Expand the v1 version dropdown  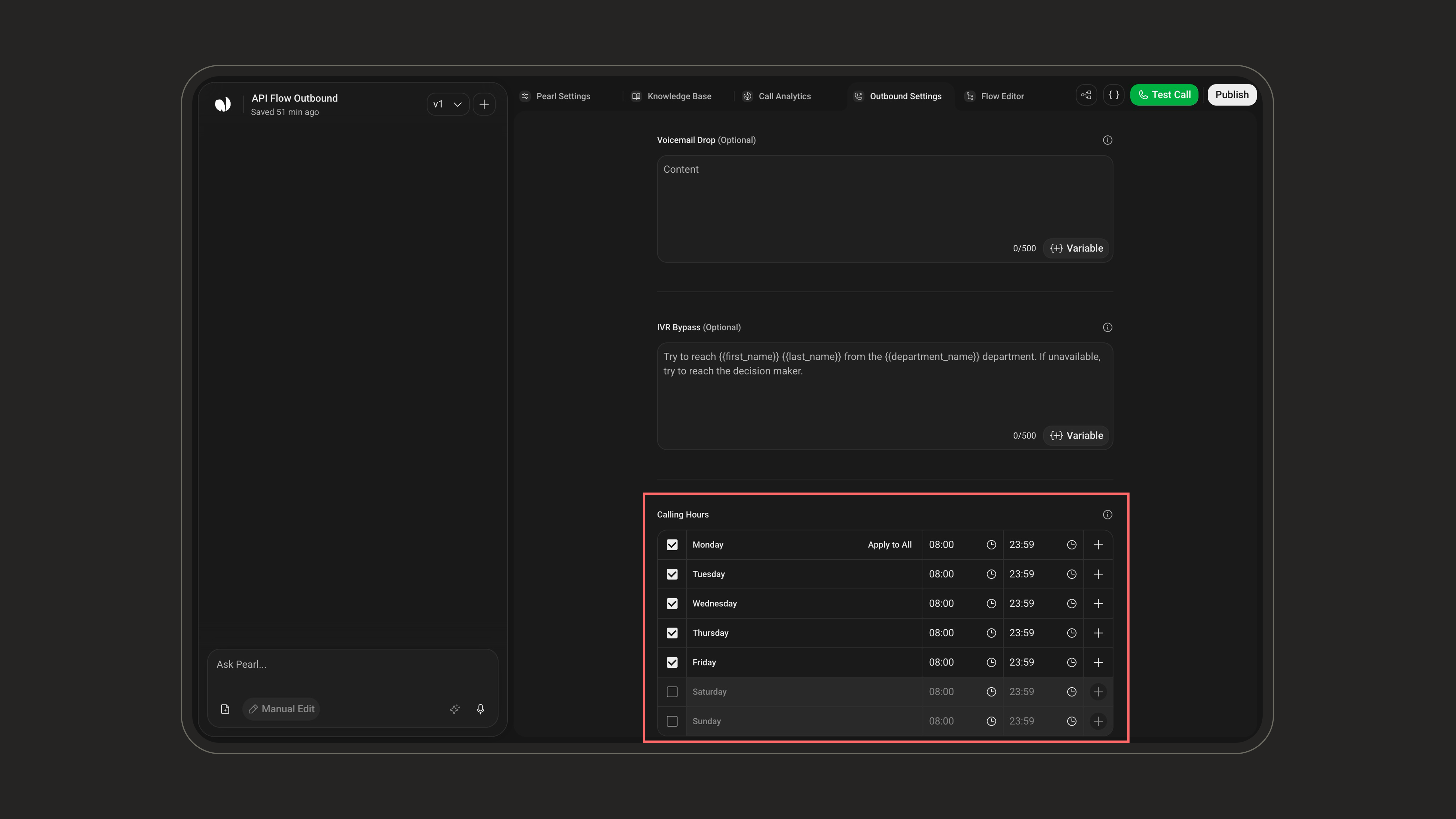click(x=448, y=104)
